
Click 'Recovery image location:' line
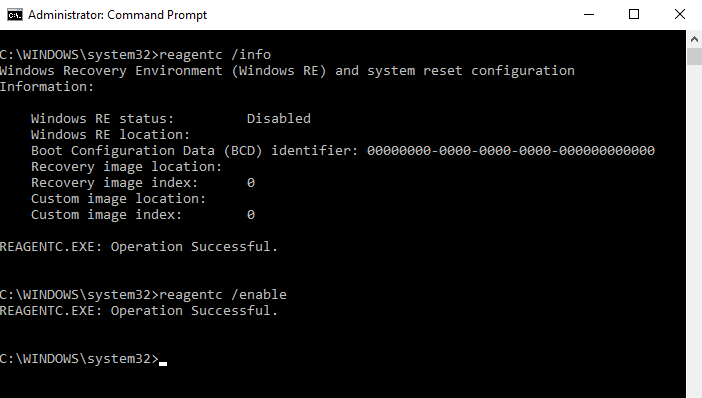(127, 167)
